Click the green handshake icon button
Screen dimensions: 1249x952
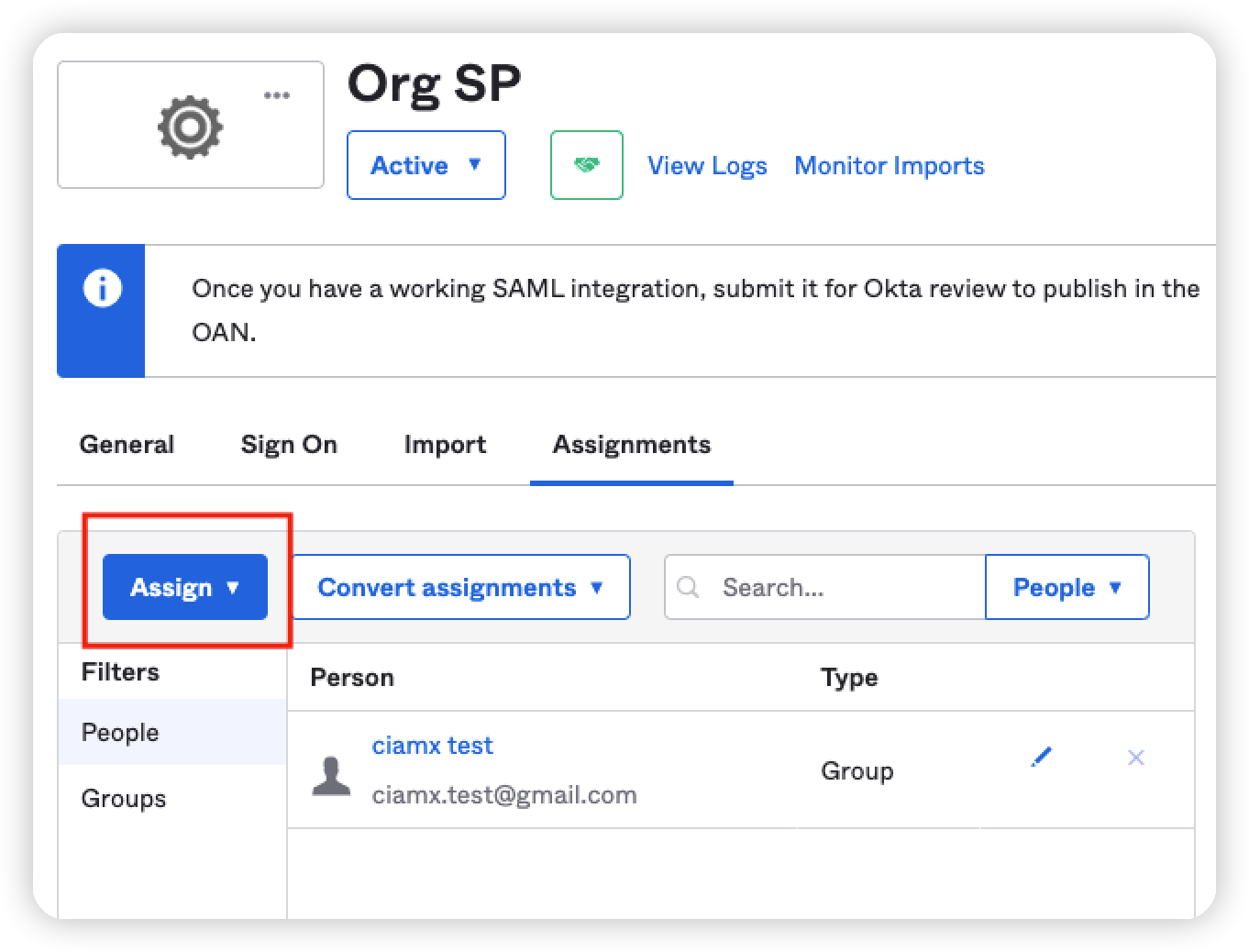tap(586, 165)
